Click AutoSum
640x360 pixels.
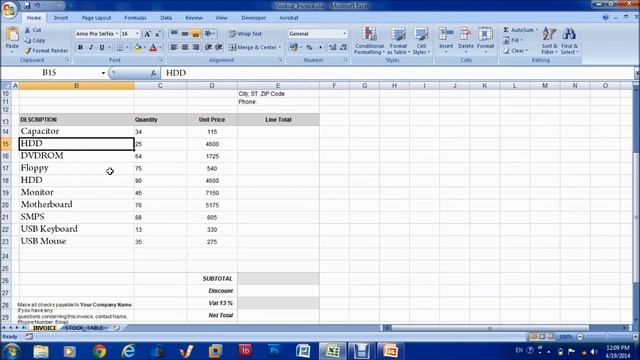pyautogui.click(x=520, y=30)
